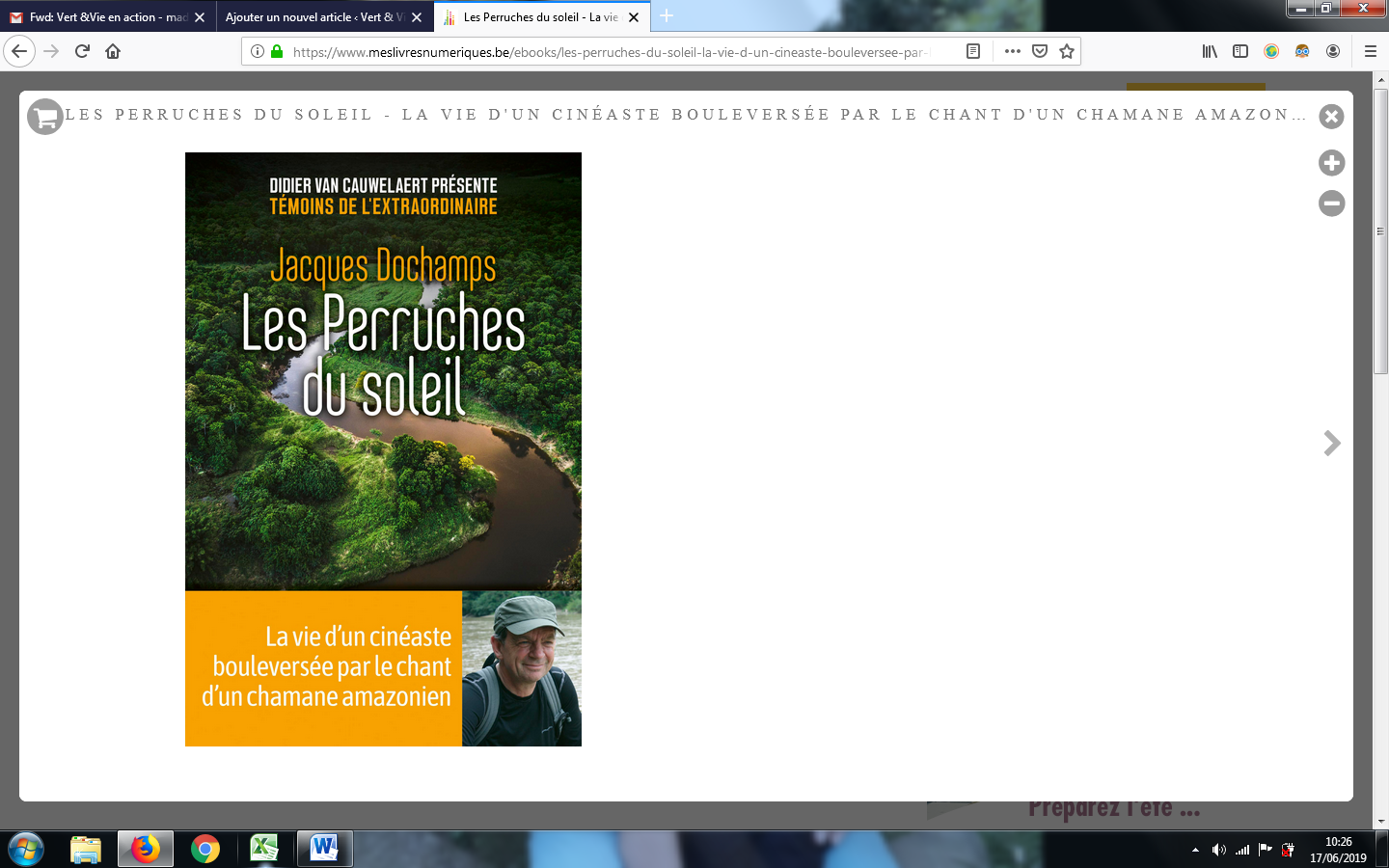The image size is (1389, 868).
Task: Toggle reader view in address bar
Action: [973, 51]
